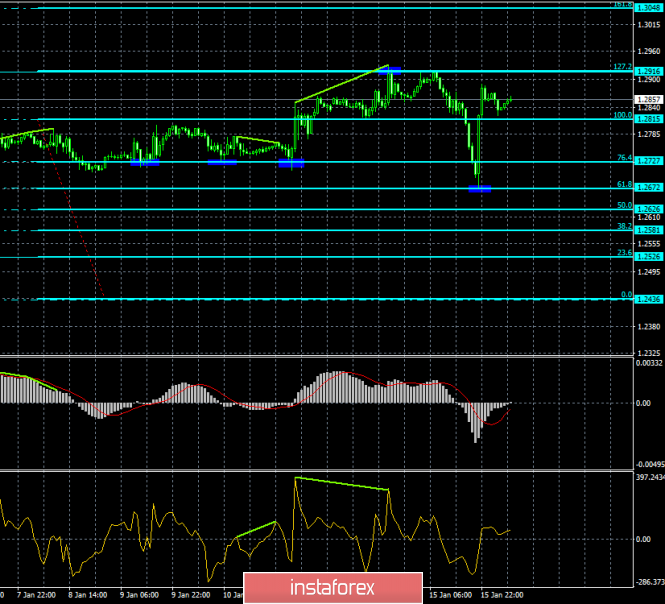The width and height of the screenshot is (665, 604).
Task: Click the 50.0 Fibonacci price tag 1.2626
Action: pyautogui.click(x=649, y=209)
